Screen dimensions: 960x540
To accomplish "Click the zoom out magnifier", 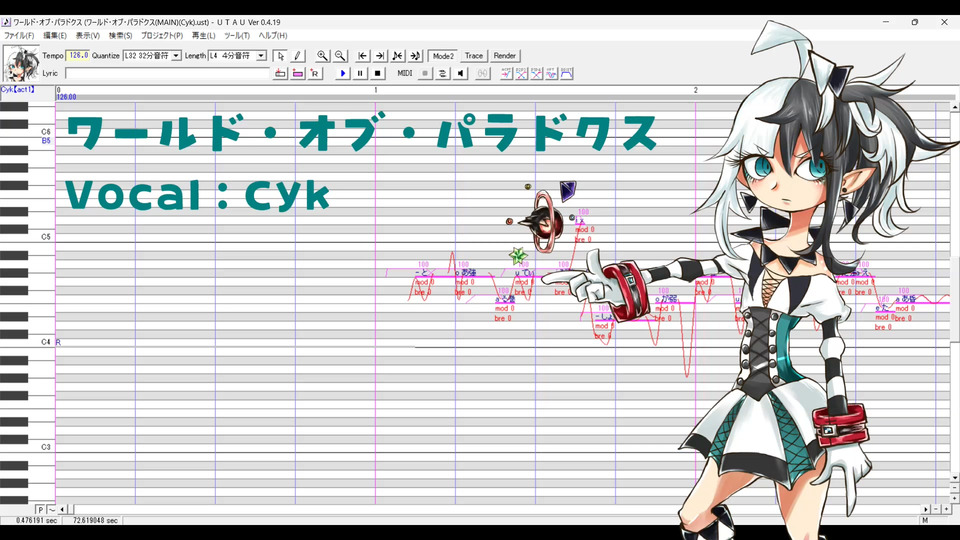I will click(340, 56).
